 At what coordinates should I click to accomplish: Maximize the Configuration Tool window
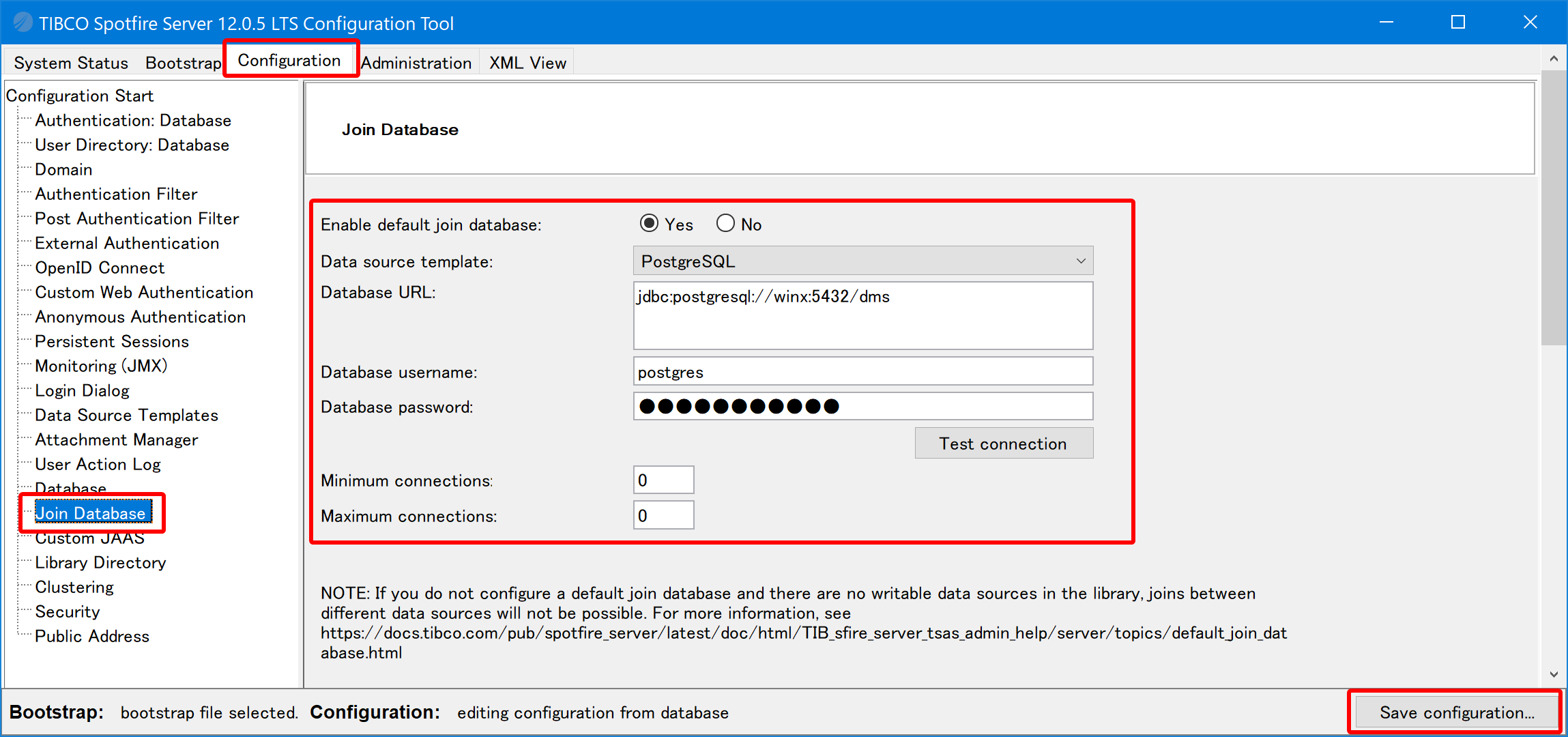[x=1458, y=23]
